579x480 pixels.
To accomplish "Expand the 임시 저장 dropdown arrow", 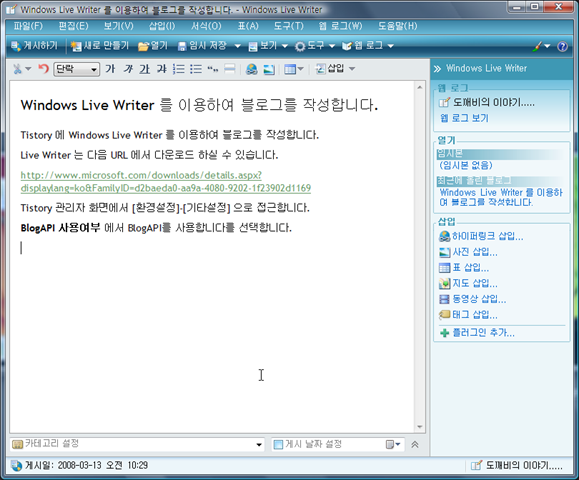I will [x=237, y=46].
